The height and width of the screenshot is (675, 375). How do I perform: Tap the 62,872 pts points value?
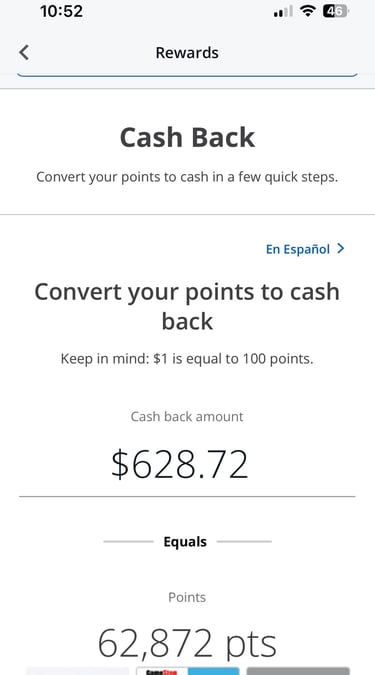187,644
